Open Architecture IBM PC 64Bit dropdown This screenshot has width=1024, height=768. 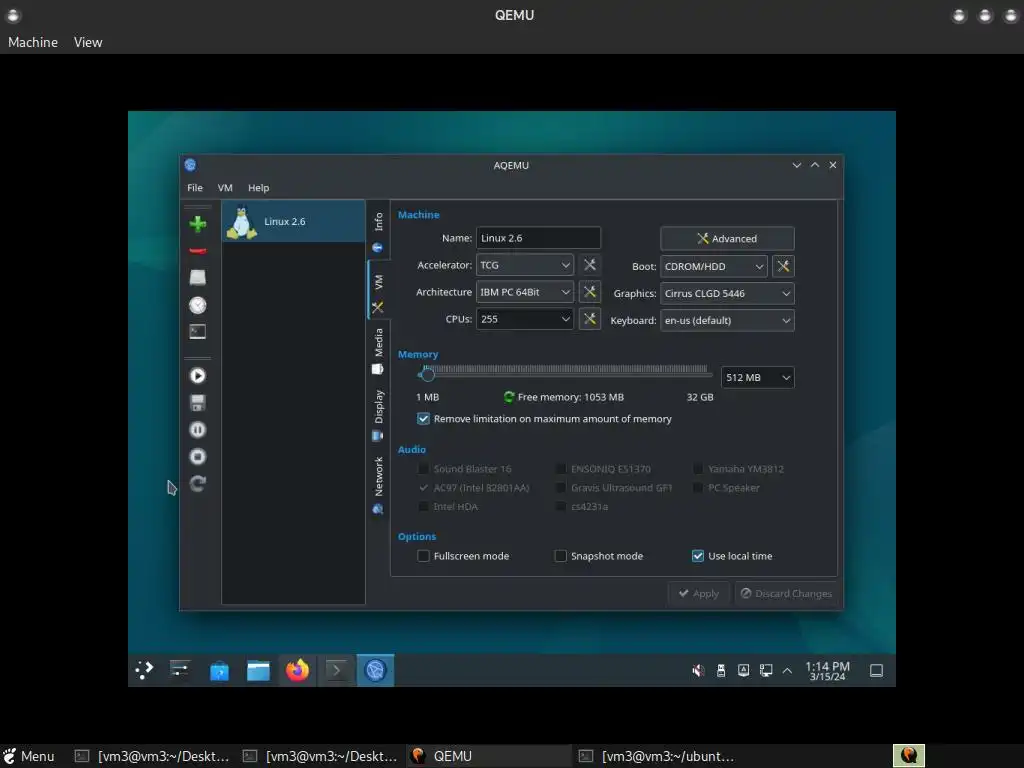[x=525, y=292]
